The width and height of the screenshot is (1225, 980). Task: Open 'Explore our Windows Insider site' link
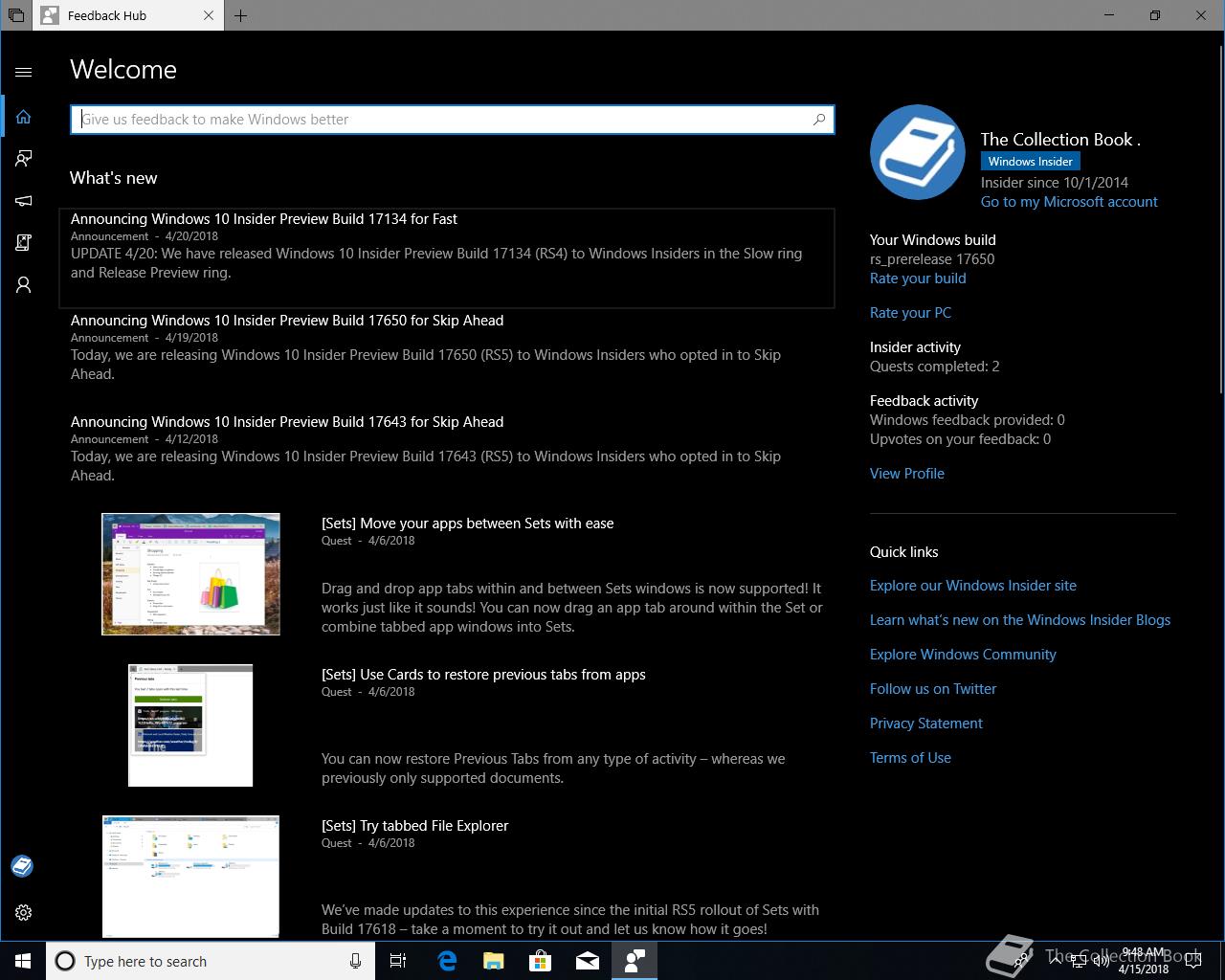(973, 586)
